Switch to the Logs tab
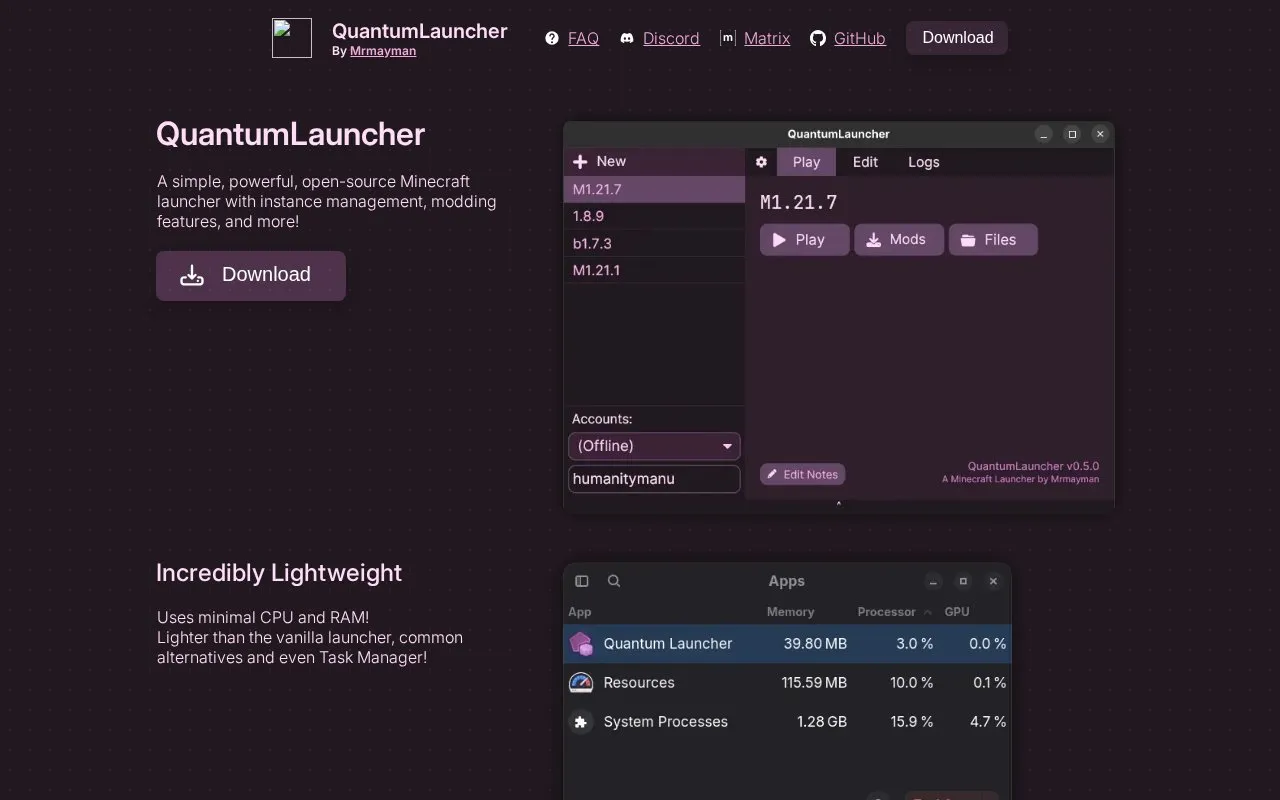The width and height of the screenshot is (1280, 800). tap(924, 162)
